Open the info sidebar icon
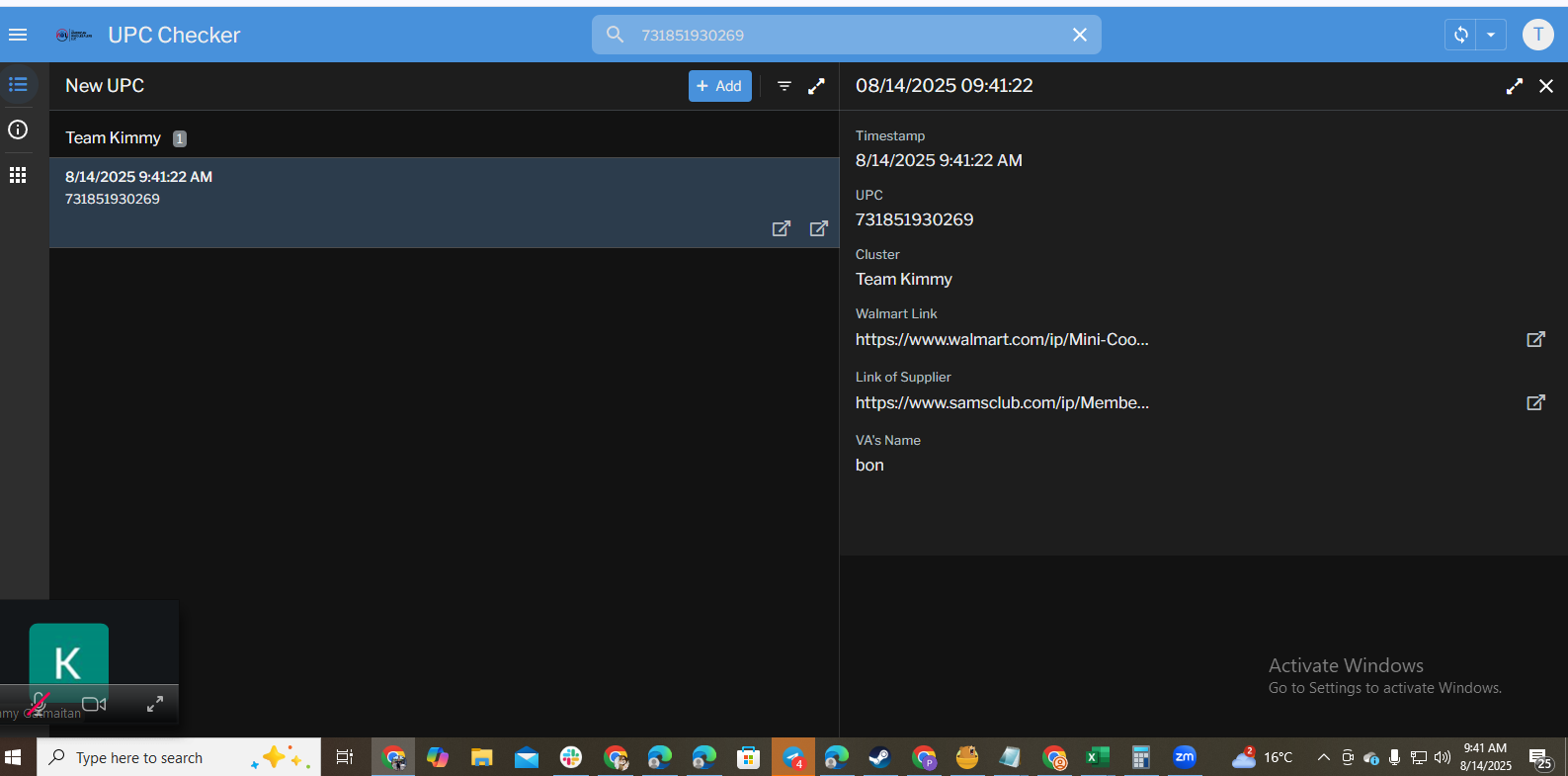Image resolution: width=1568 pixels, height=776 pixels. (18, 129)
